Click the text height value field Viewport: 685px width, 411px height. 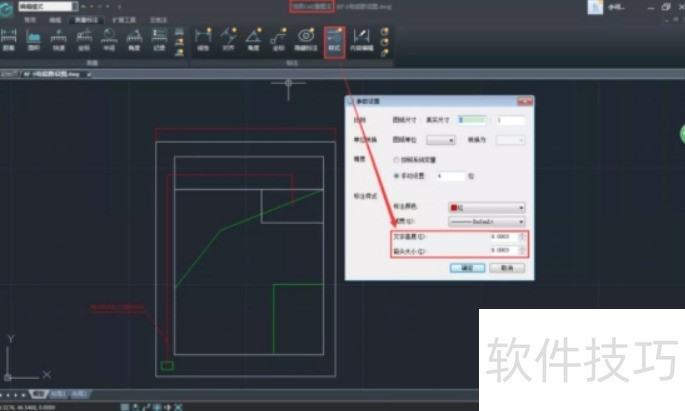(x=503, y=237)
